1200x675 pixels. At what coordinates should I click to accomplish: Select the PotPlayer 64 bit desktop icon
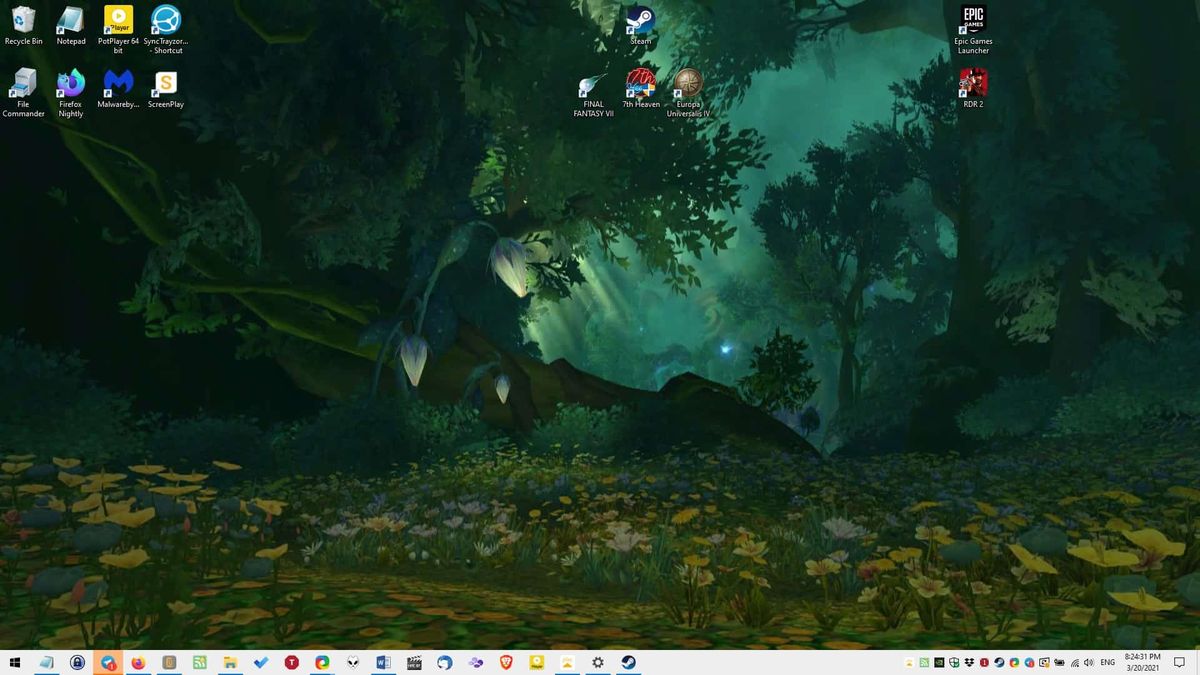coord(118,30)
